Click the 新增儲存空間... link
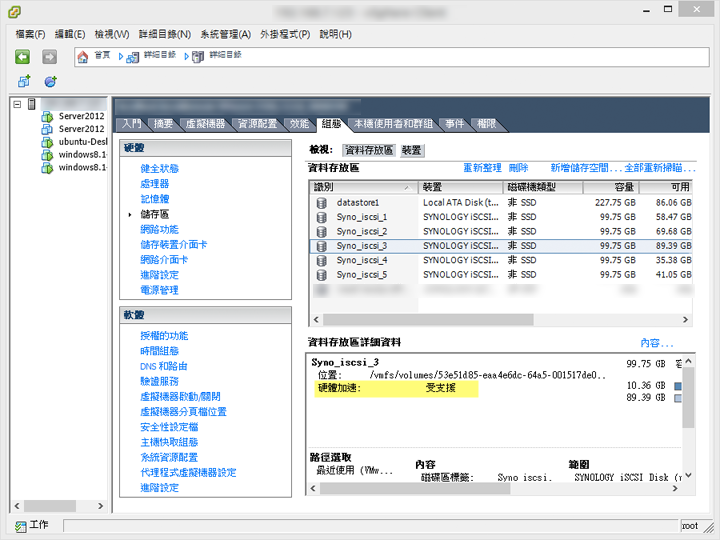 pos(586,168)
